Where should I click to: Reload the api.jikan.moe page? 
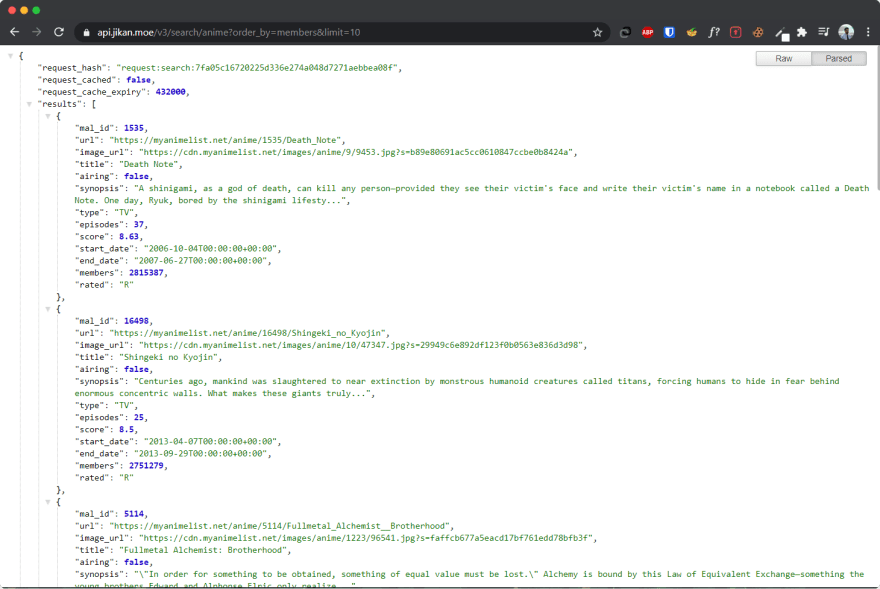[58, 32]
